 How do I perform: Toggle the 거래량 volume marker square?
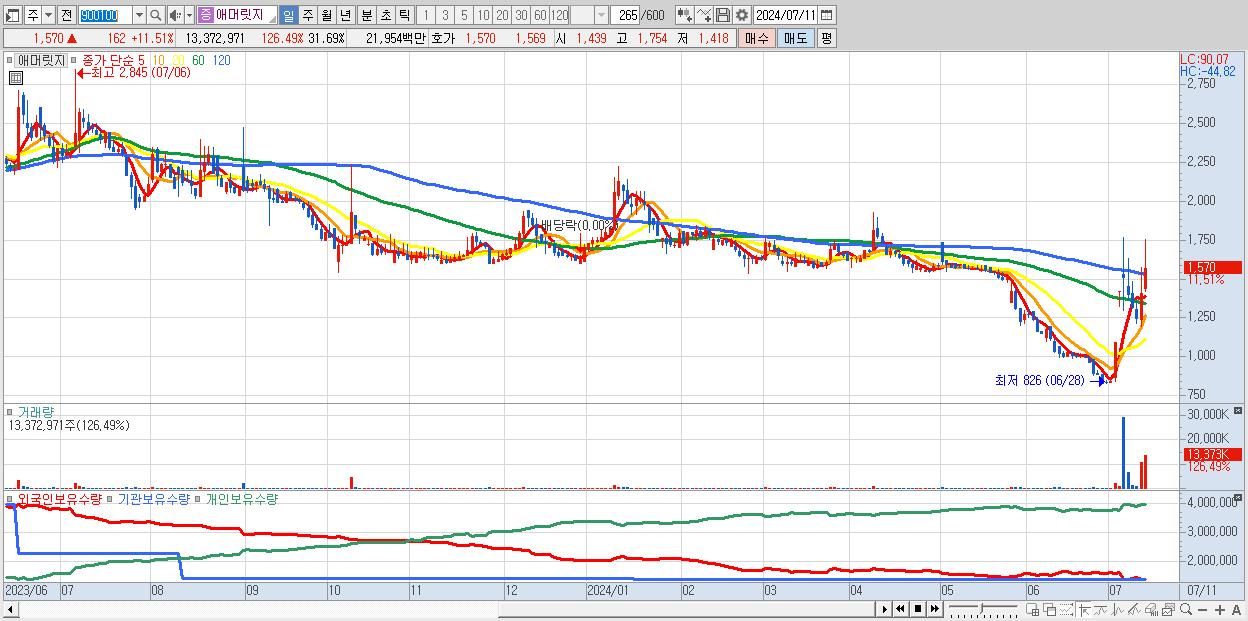click(x=12, y=411)
